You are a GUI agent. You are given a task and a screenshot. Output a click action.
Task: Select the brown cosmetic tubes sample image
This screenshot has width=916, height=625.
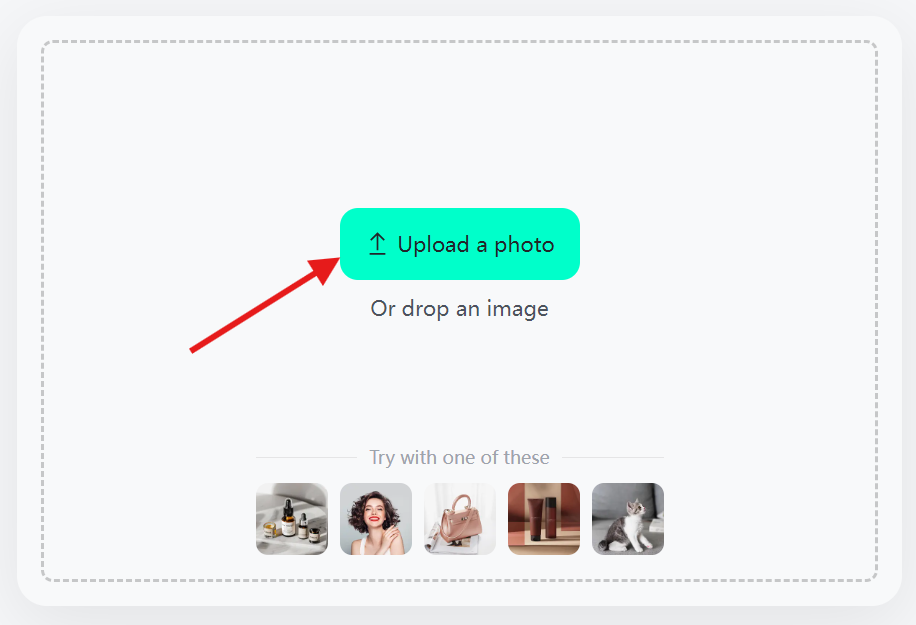point(544,519)
